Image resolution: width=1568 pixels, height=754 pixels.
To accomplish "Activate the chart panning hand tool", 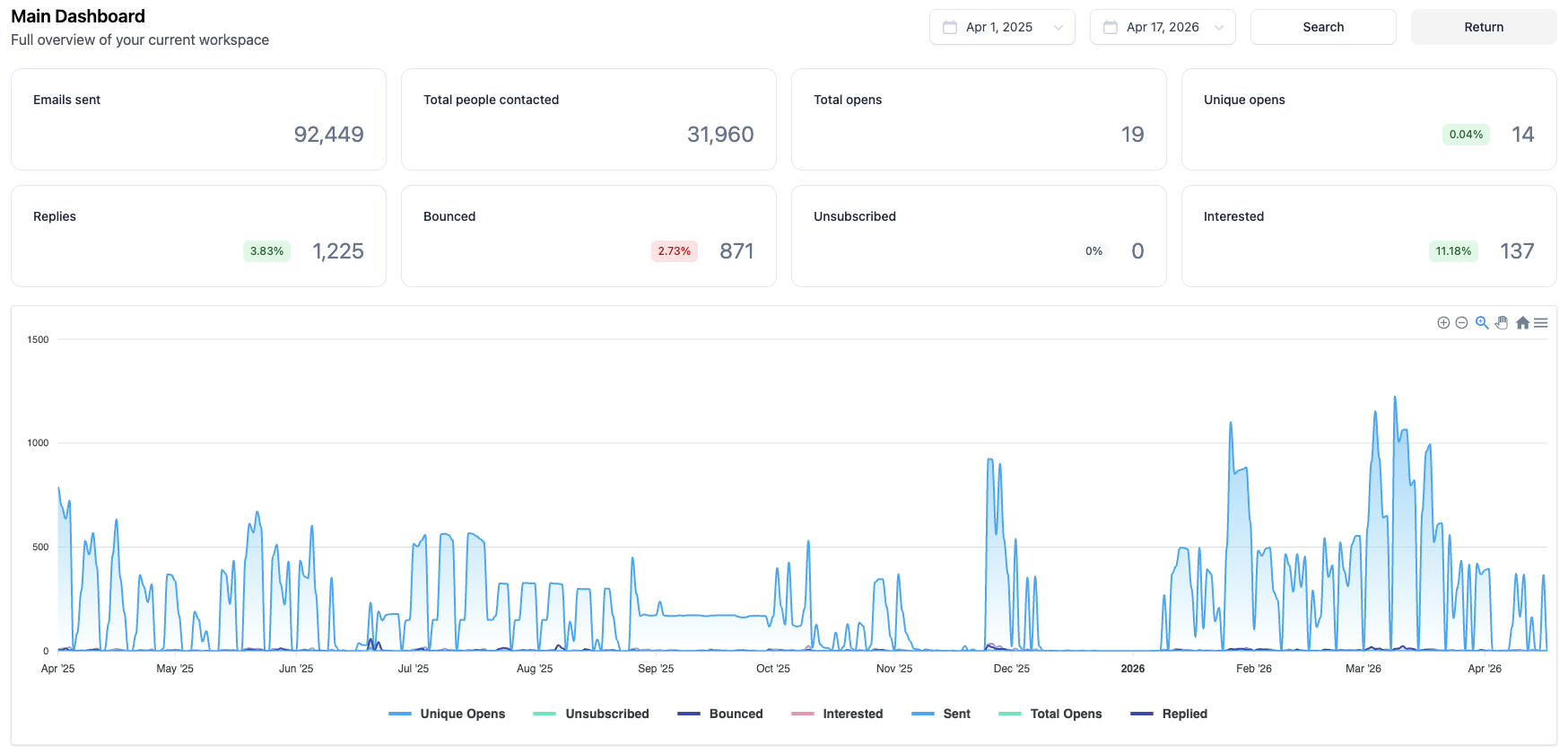I will click(1502, 323).
